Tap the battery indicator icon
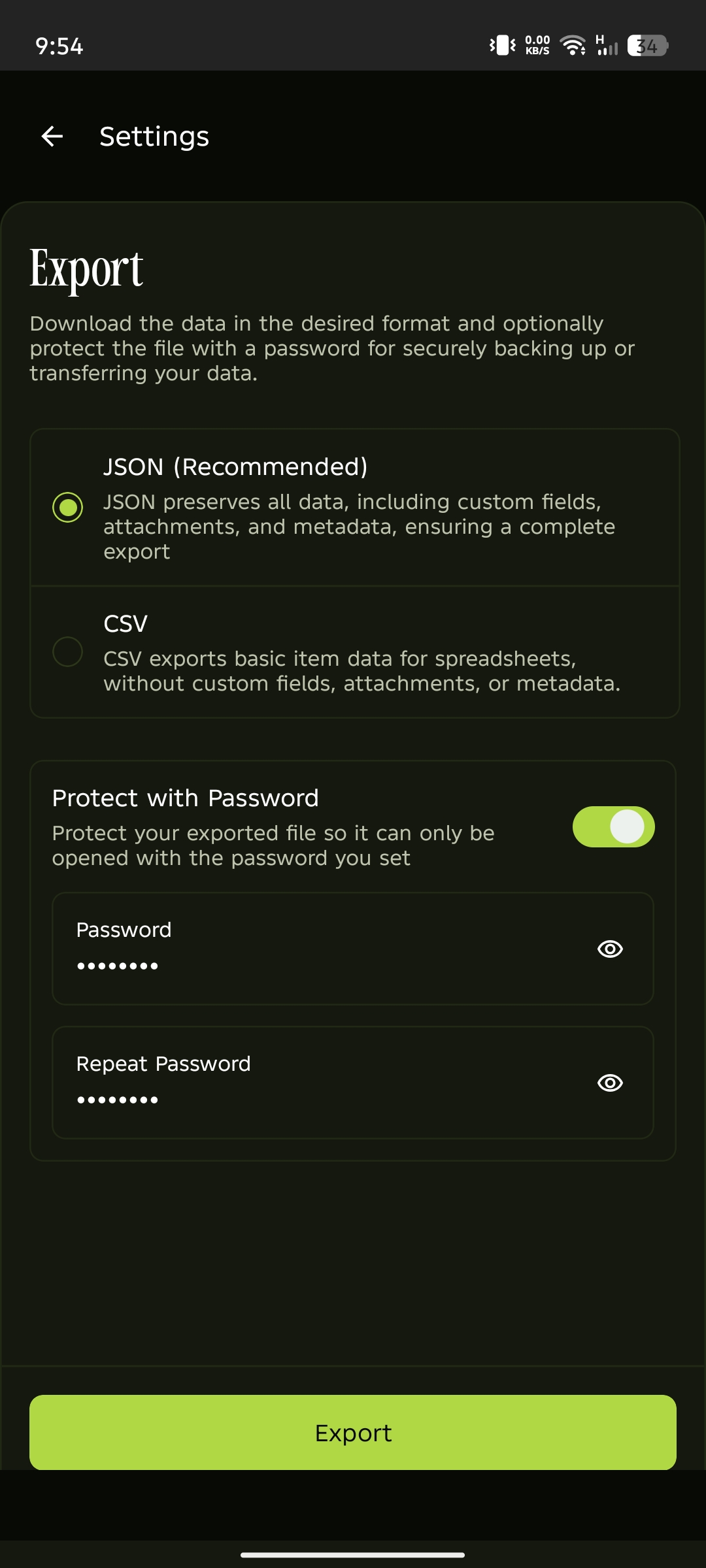Image resolution: width=706 pixels, height=1568 pixels. click(647, 46)
